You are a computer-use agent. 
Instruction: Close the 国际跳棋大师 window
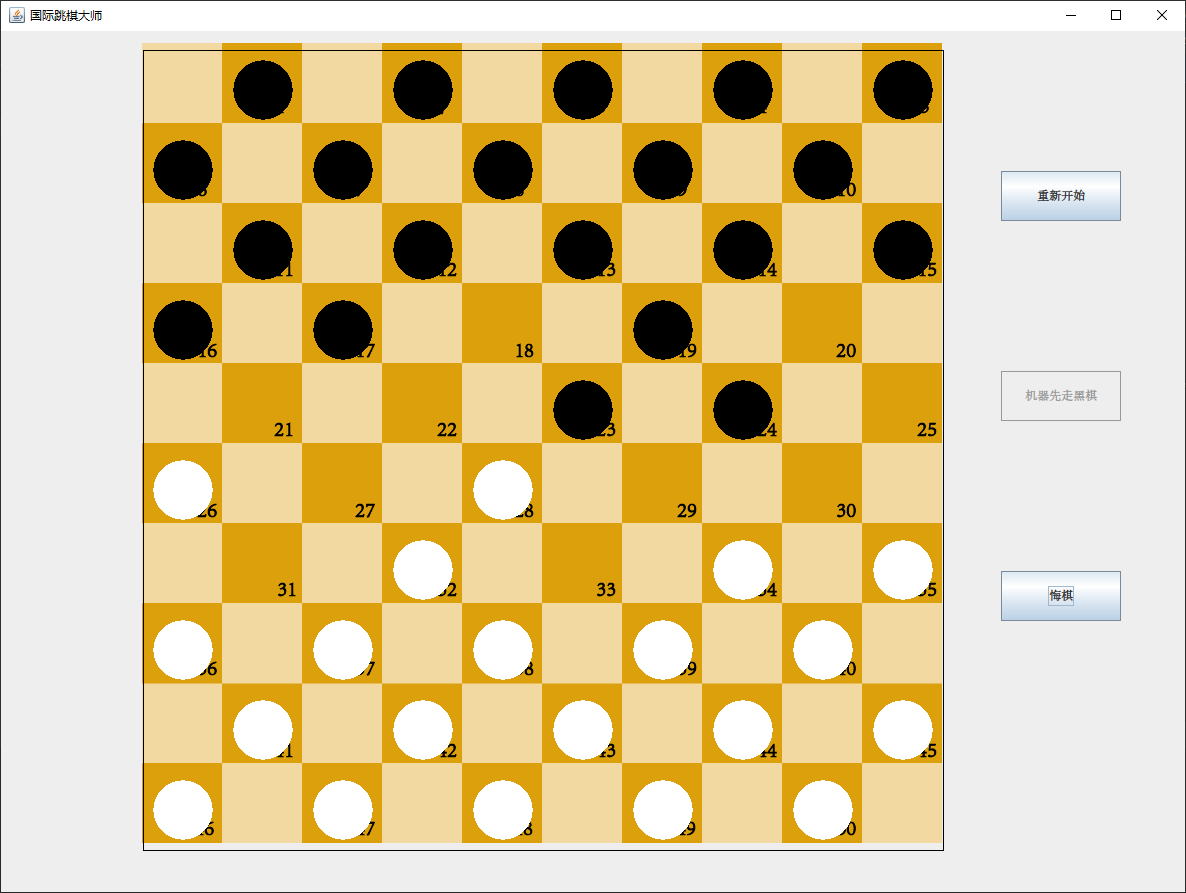pos(1162,15)
